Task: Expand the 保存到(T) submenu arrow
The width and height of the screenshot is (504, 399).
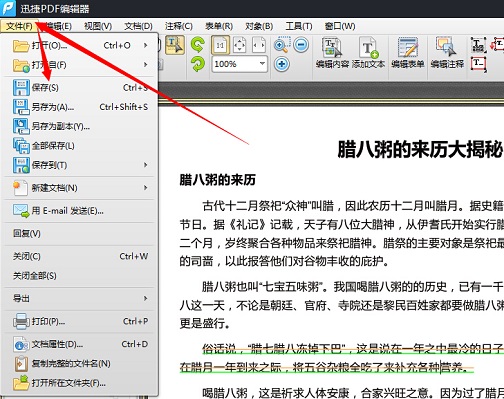Action: tap(145, 165)
